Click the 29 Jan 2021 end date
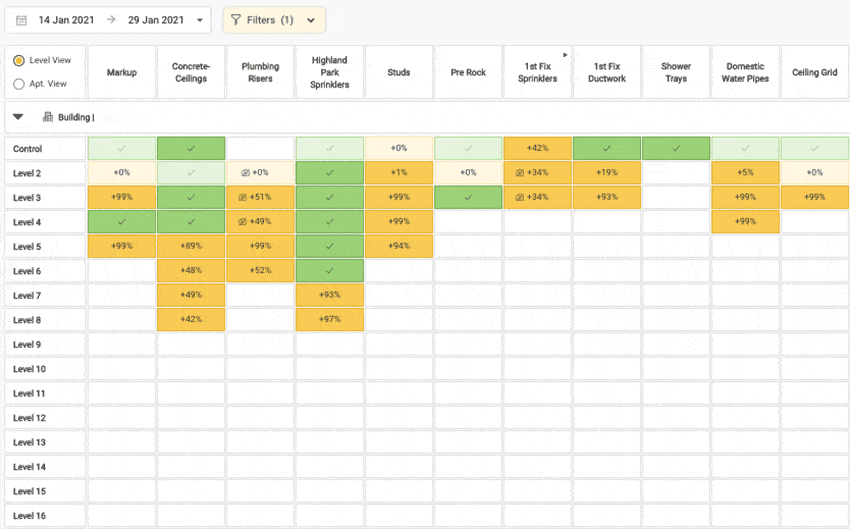The height and width of the screenshot is (529, 850). (x=155, y=20)
